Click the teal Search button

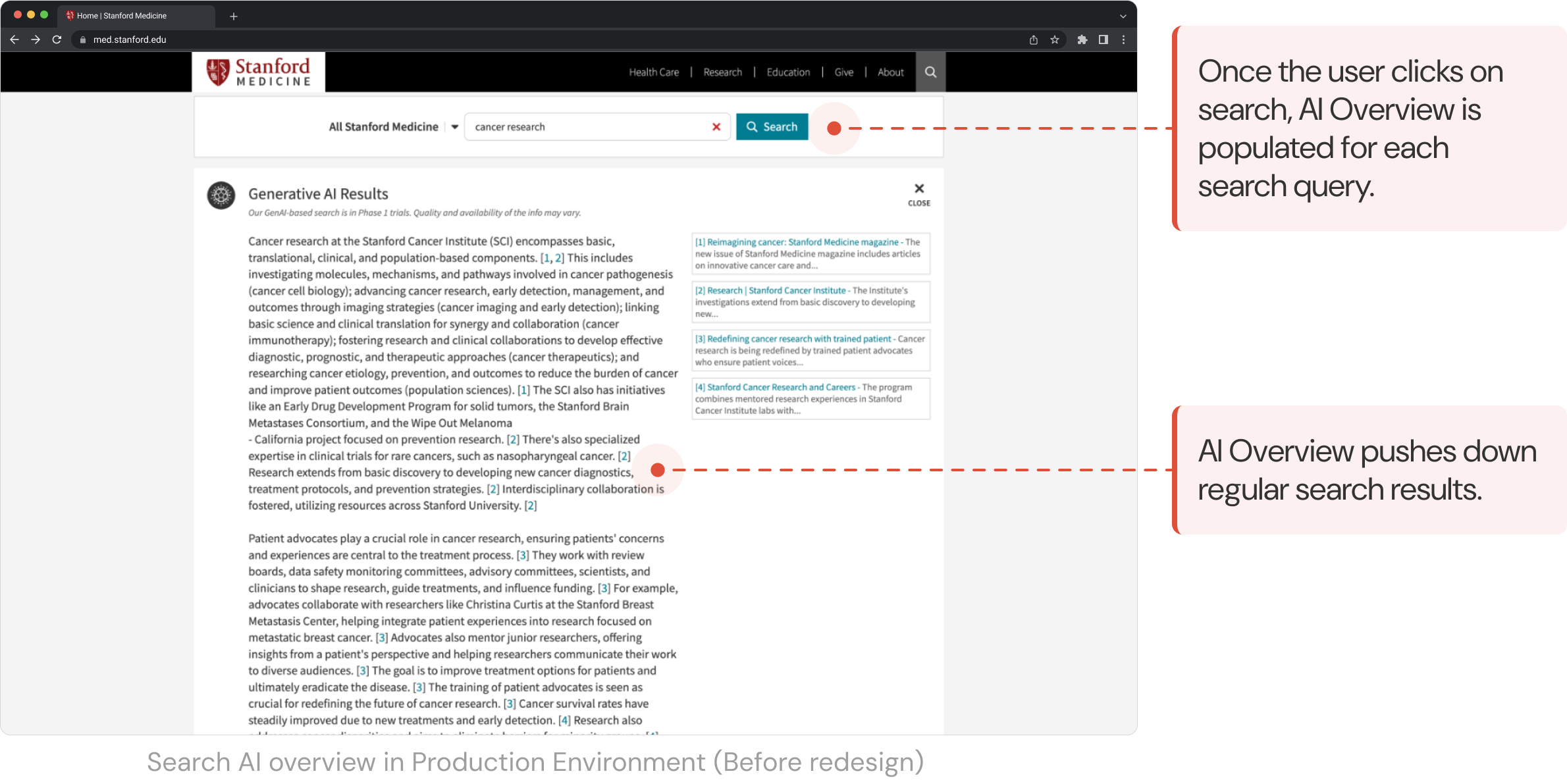click(x=772, y=126)
